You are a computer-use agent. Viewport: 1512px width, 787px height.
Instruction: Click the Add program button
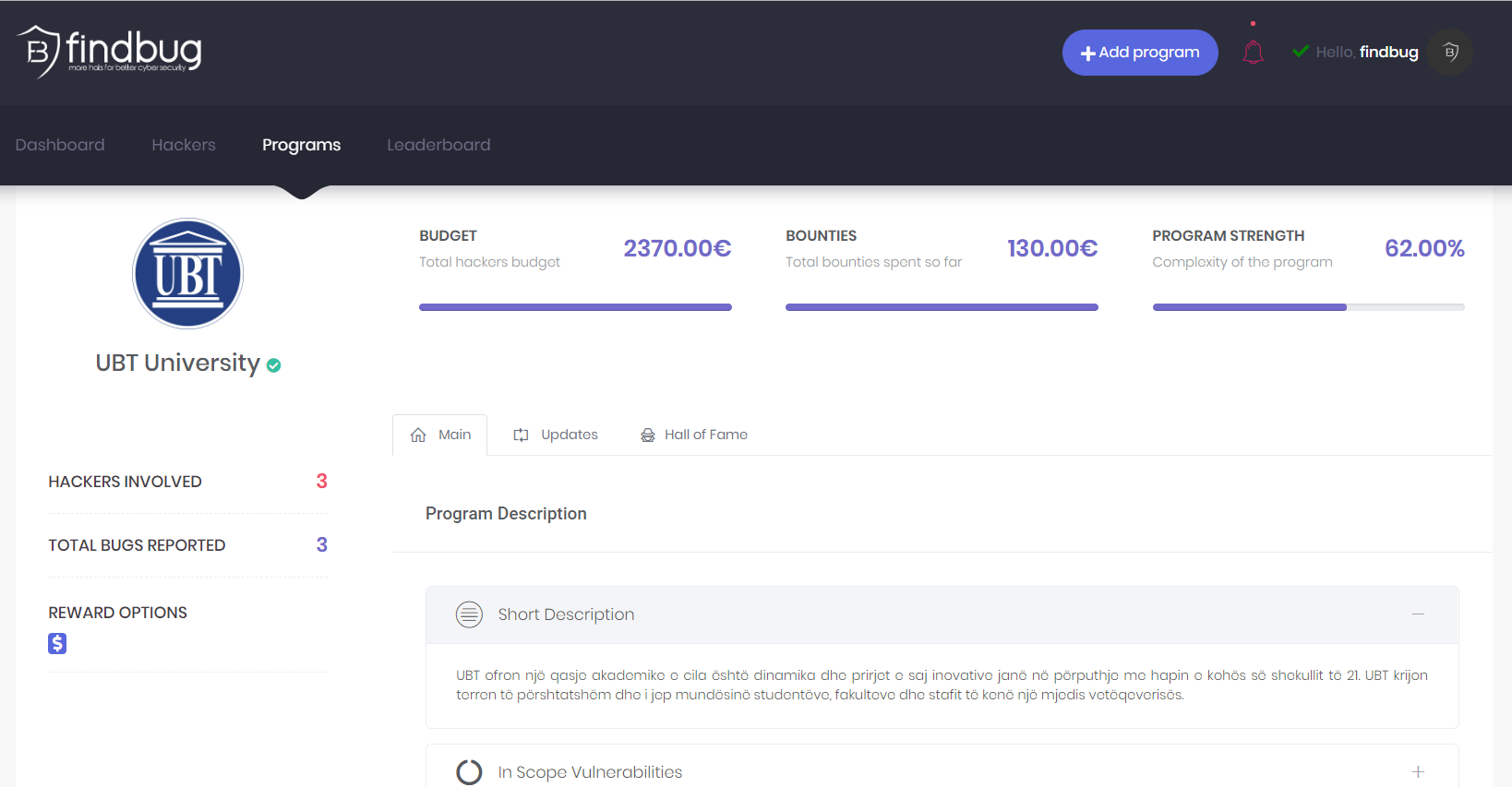(x=1140, y=53)
